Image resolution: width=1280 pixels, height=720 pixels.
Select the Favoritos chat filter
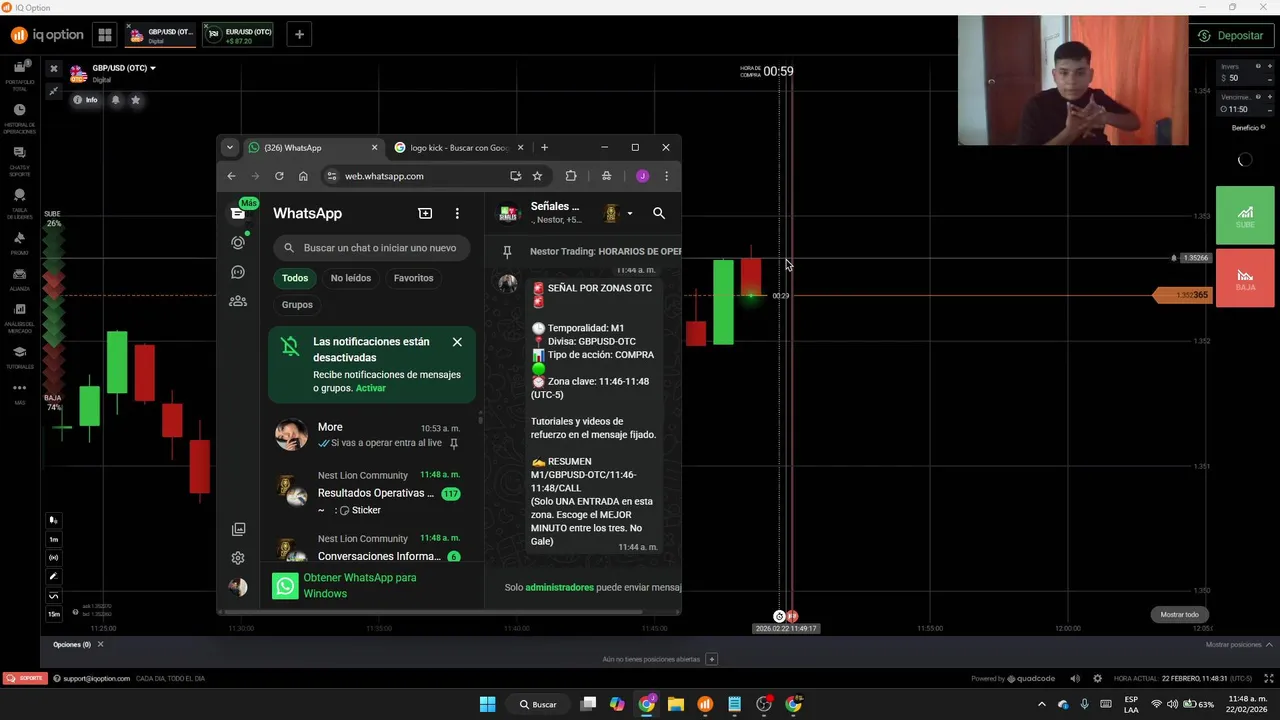pyautogui.click(x=413, y=278)
